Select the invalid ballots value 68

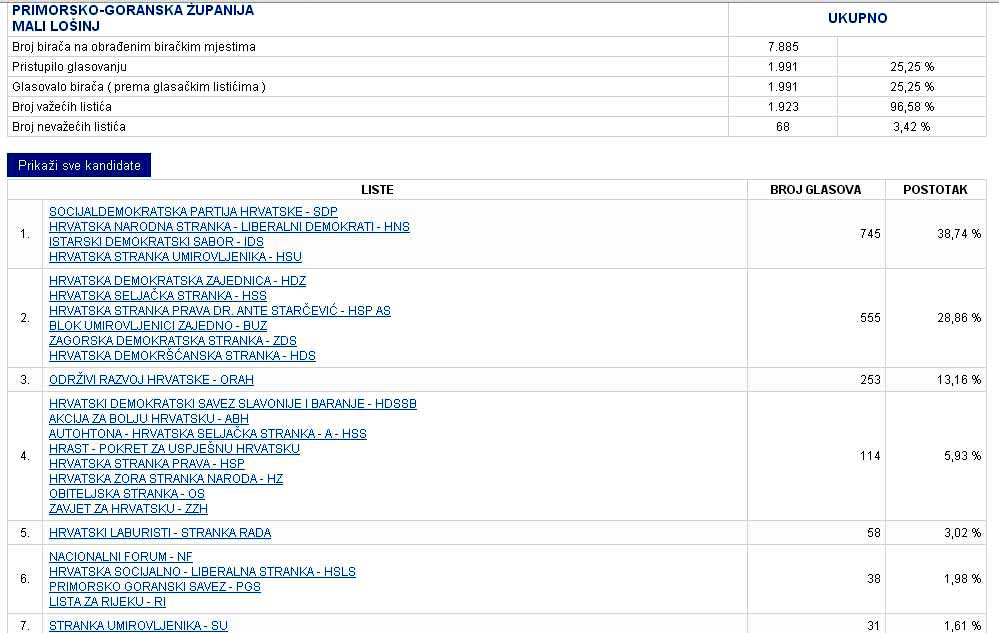click(x=783, y=127)
